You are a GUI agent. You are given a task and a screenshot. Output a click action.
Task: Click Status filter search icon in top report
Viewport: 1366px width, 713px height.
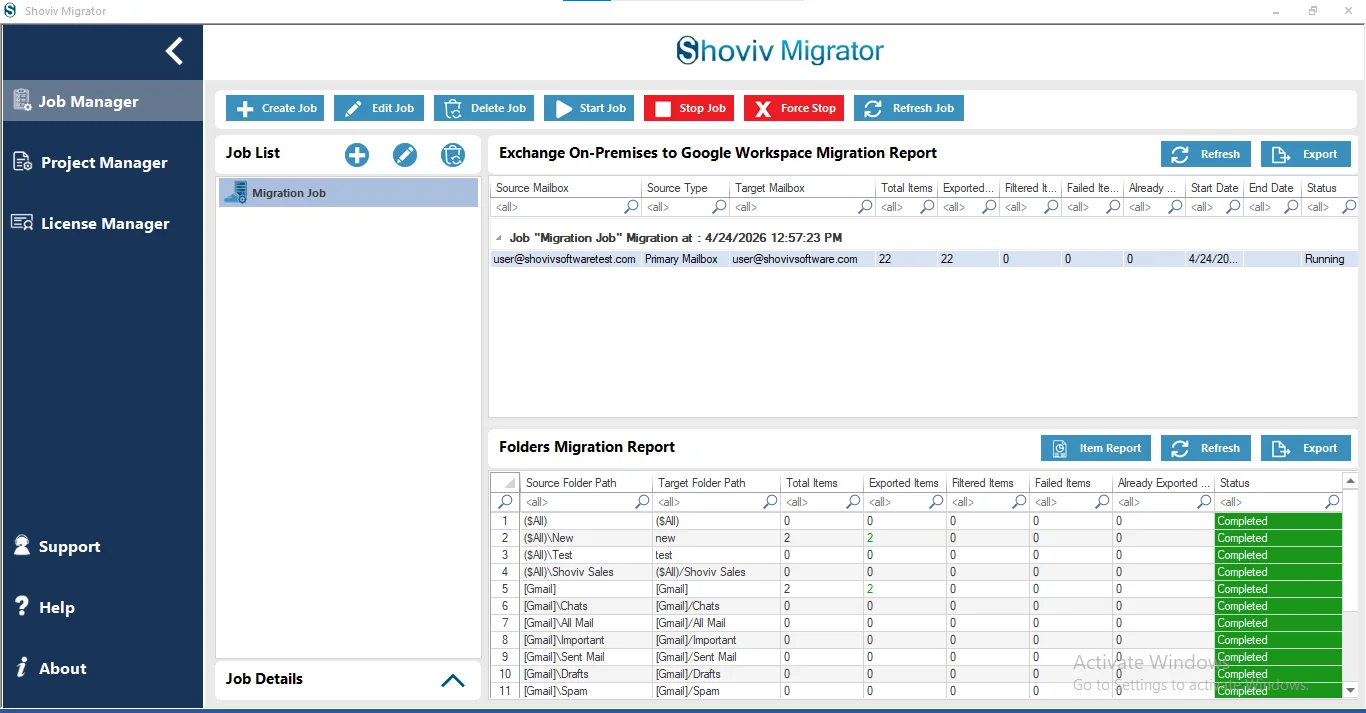pyautogui.click(x=1349, y=207)
